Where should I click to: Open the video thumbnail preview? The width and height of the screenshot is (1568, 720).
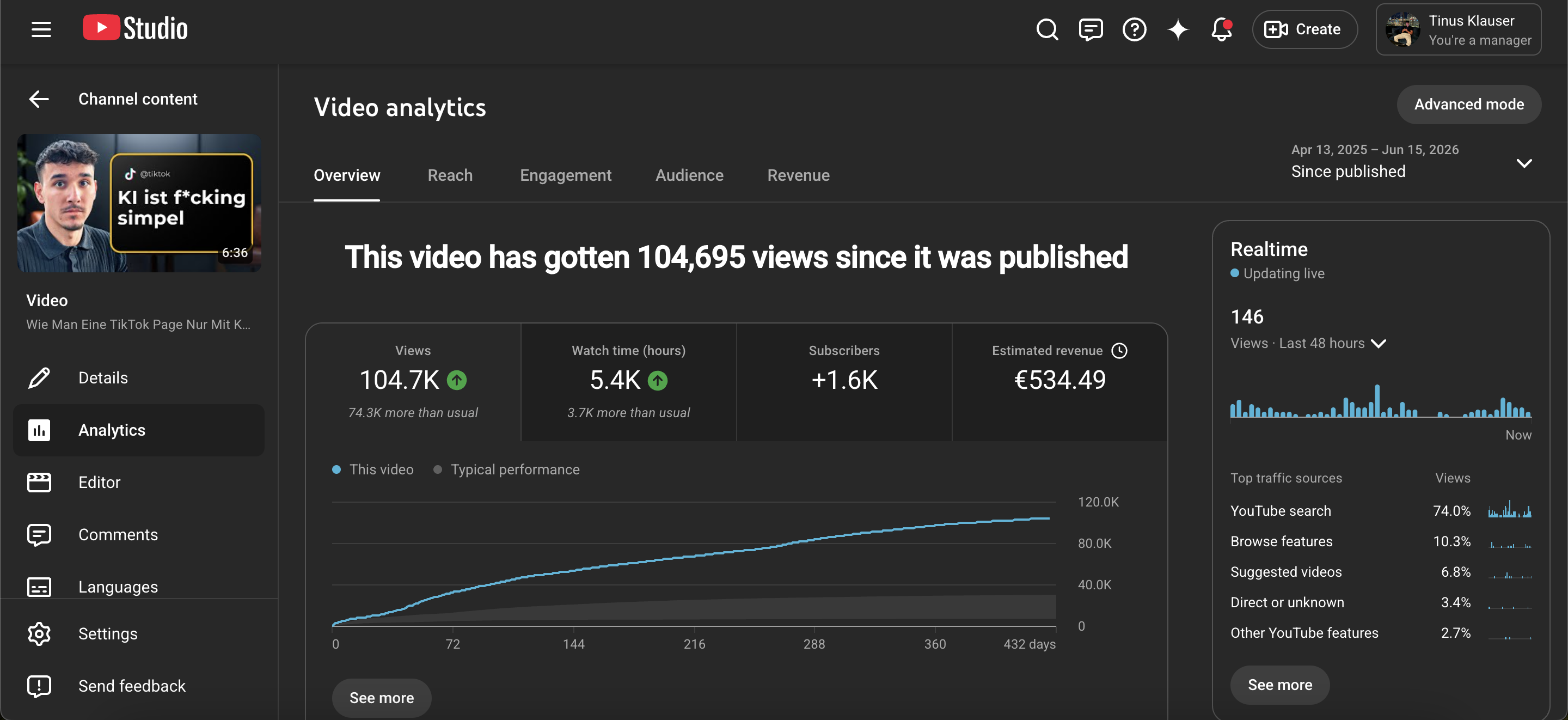point(139,203)
